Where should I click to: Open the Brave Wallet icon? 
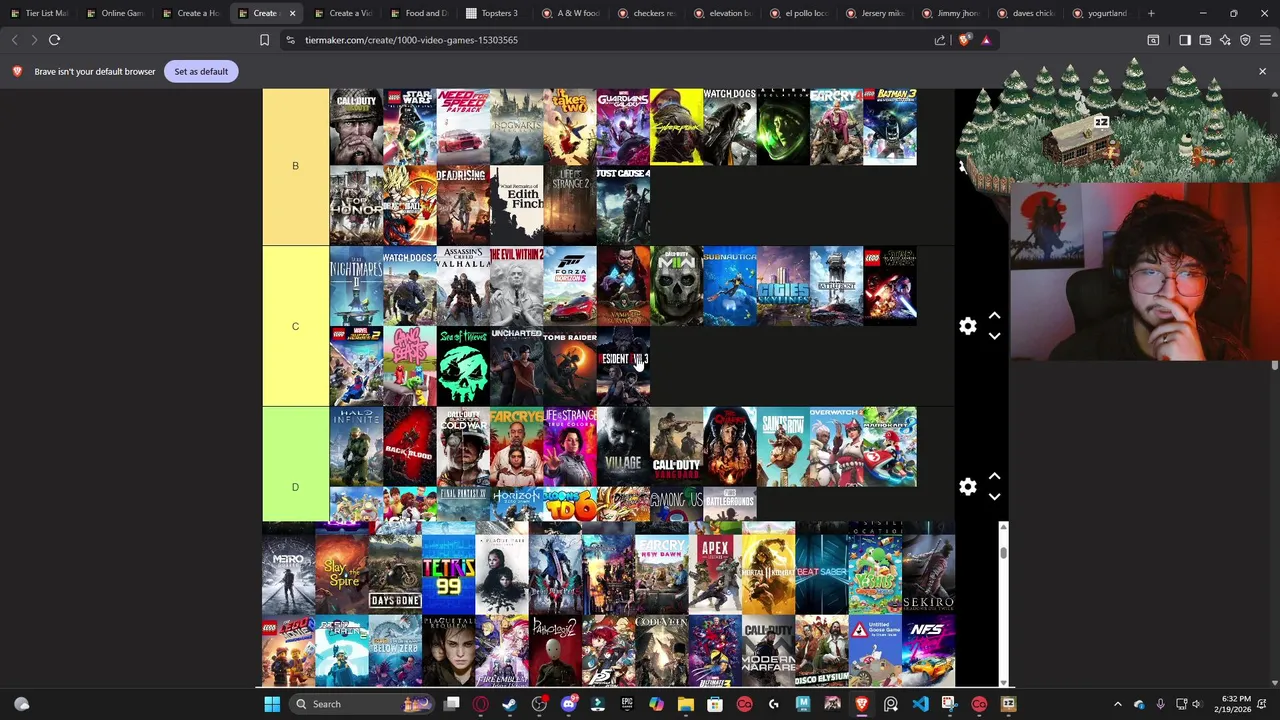point(1205,40)
